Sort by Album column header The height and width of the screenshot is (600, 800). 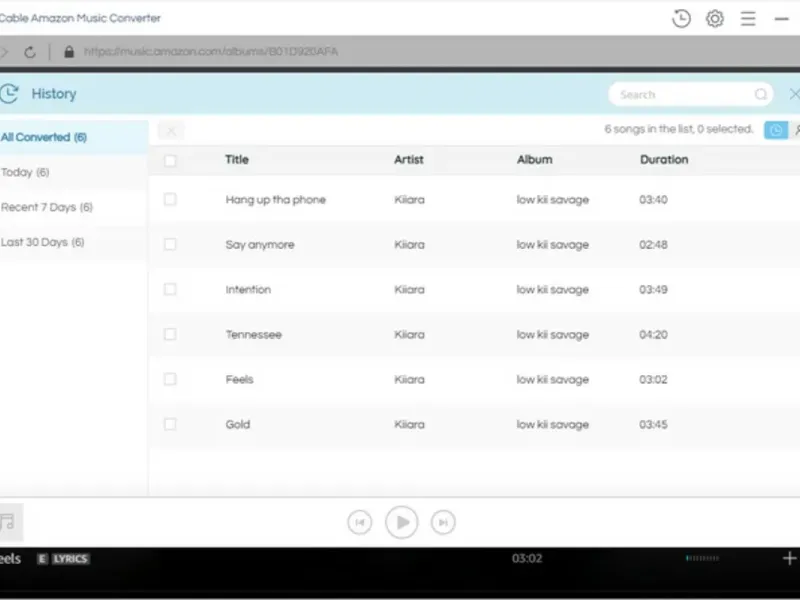pos(535,160)
